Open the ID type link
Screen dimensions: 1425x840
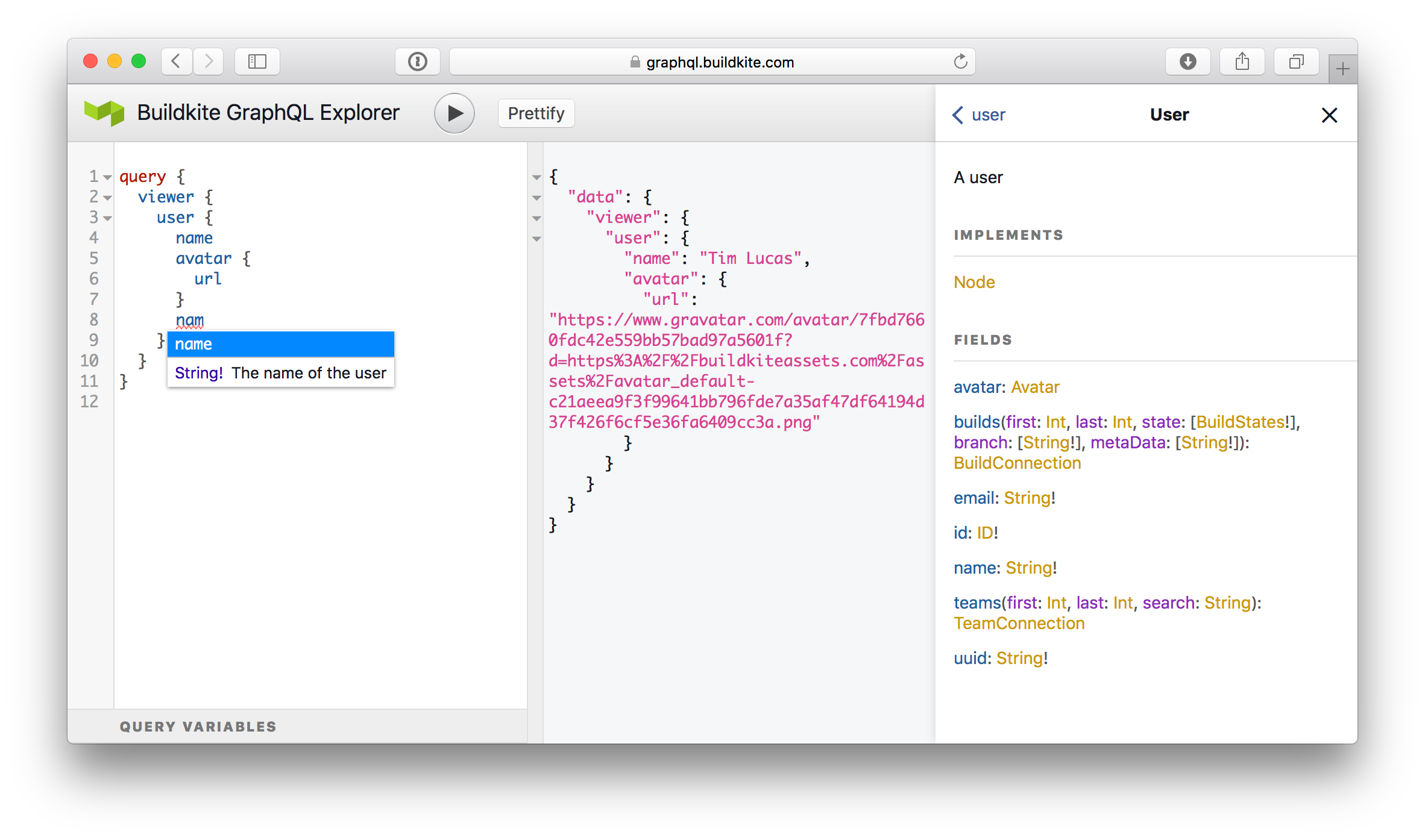point(985,533)
